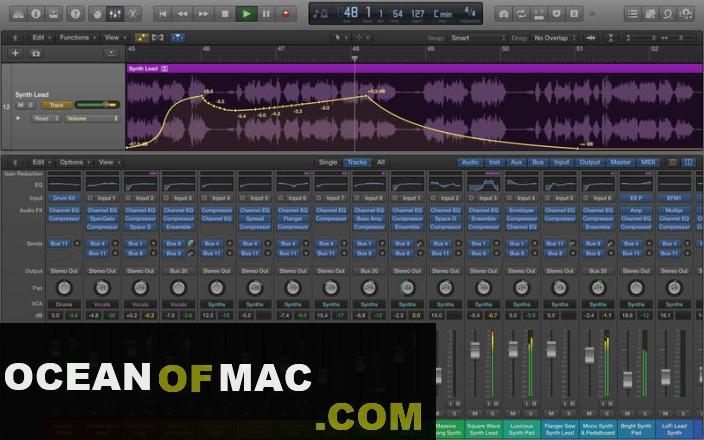Open the Drag No Overlap dropdown
The height and width of the screenshot is (440, 704).
pyautogui.click(x=554, y=38)
